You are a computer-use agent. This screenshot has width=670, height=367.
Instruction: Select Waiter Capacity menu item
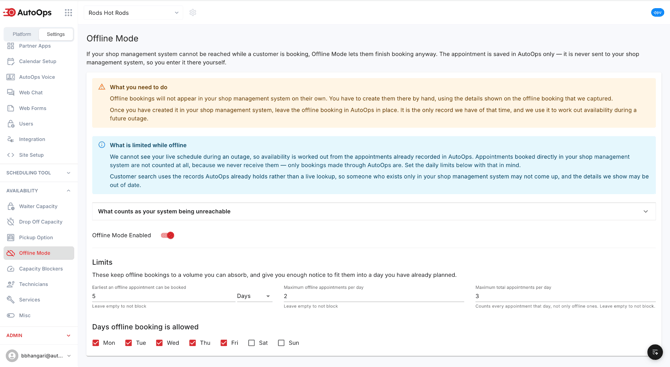click(39, 206)
